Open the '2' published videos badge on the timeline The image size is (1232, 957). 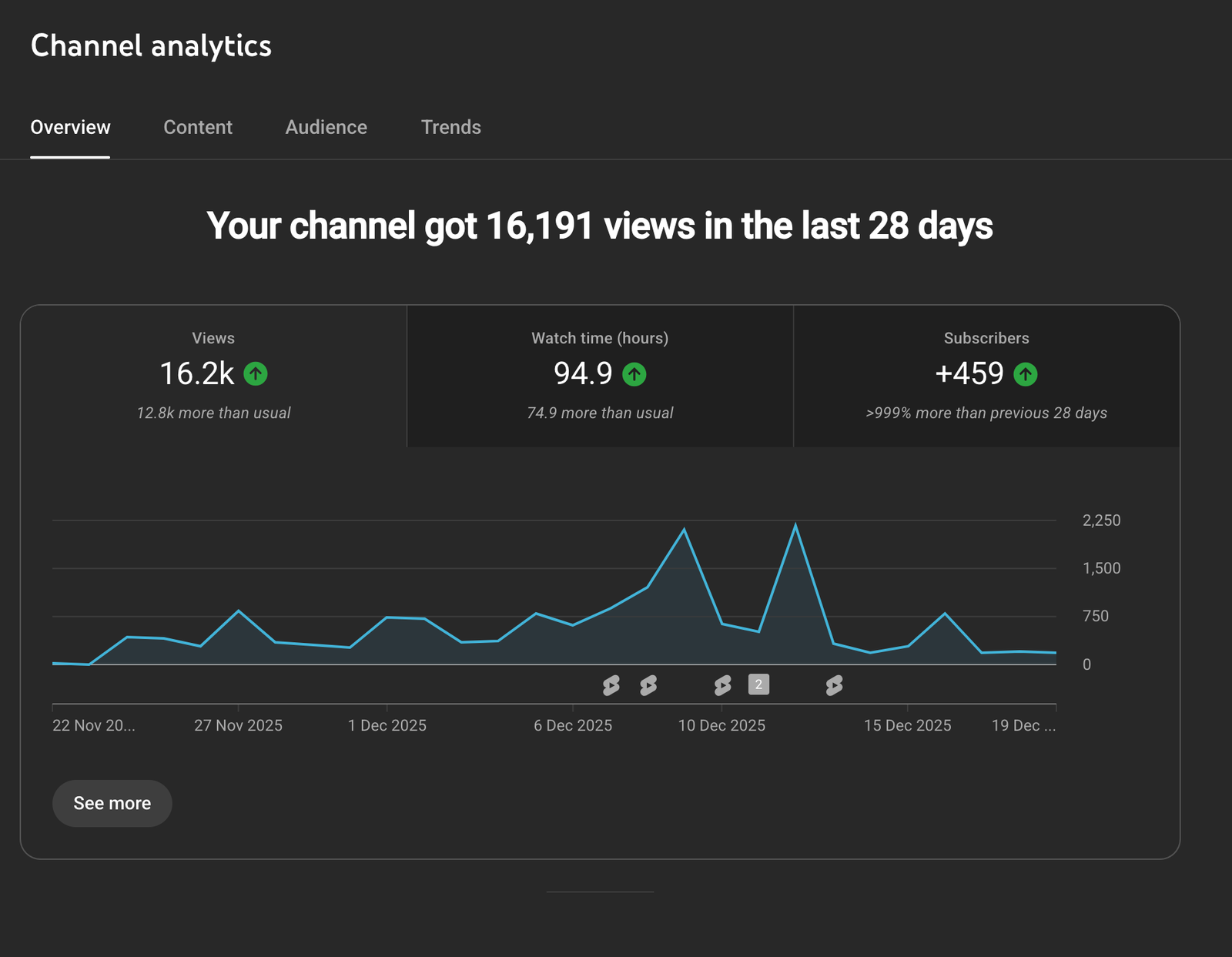pyautogui.click(x=758, y=684)
